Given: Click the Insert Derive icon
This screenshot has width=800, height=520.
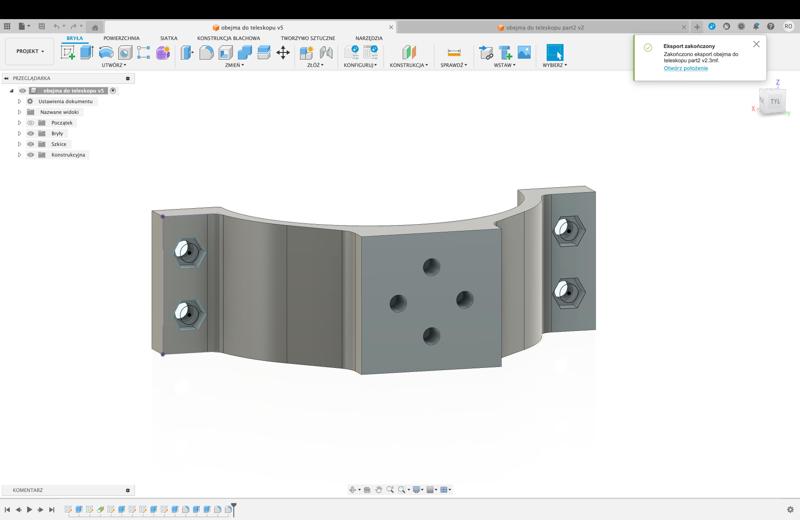Looking at the screenshot, I should pos(486,52).
